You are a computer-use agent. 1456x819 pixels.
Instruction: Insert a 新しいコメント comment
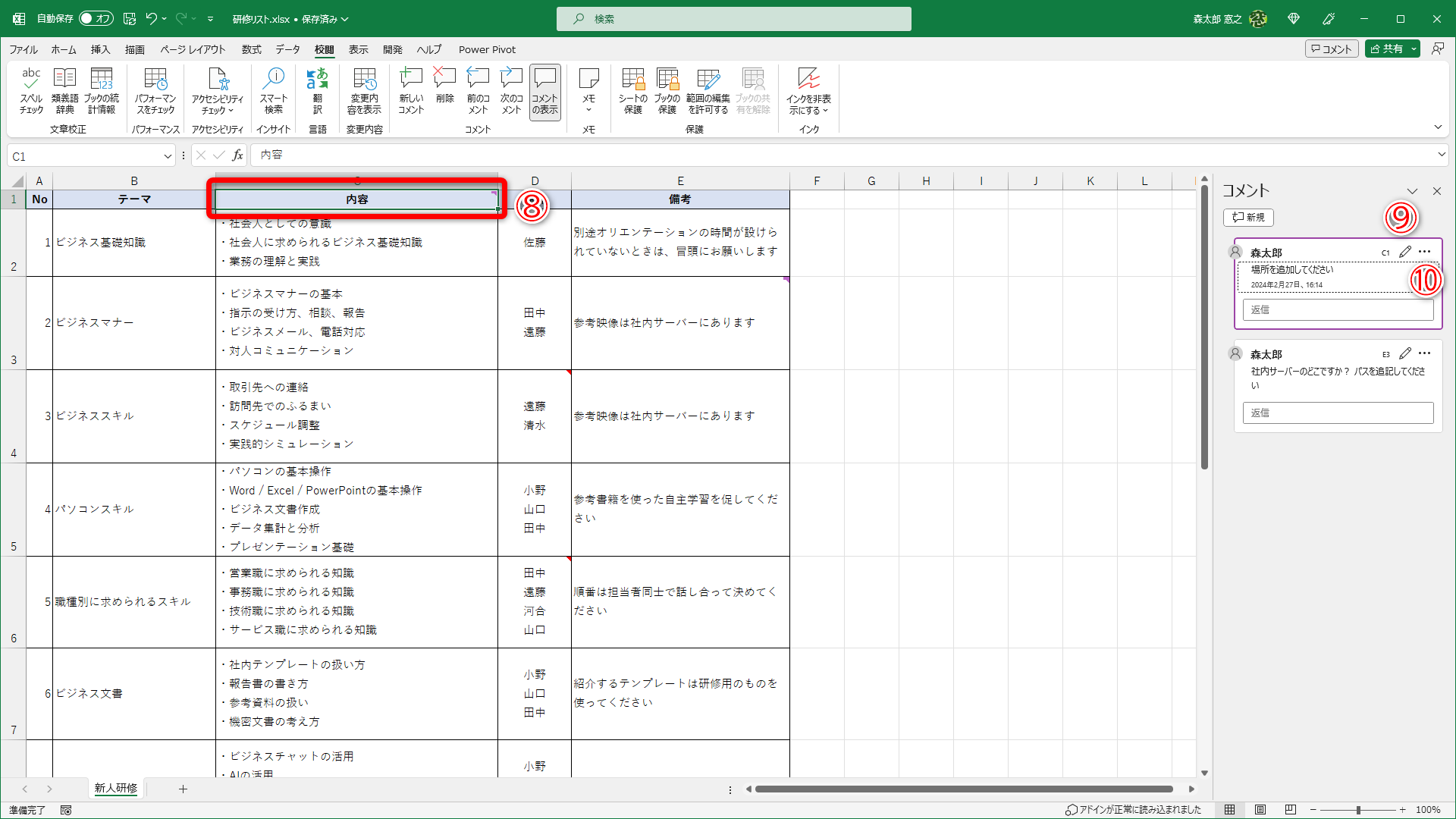pyautogui.click(x=411, y=91)
